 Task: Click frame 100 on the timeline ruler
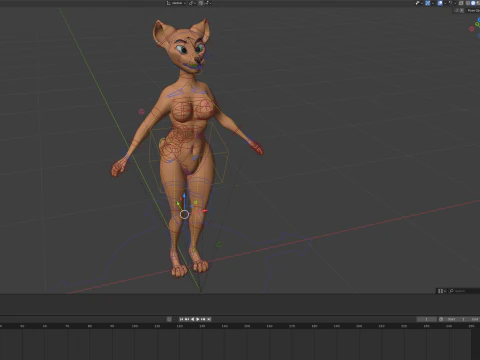[x=135, y=326]
